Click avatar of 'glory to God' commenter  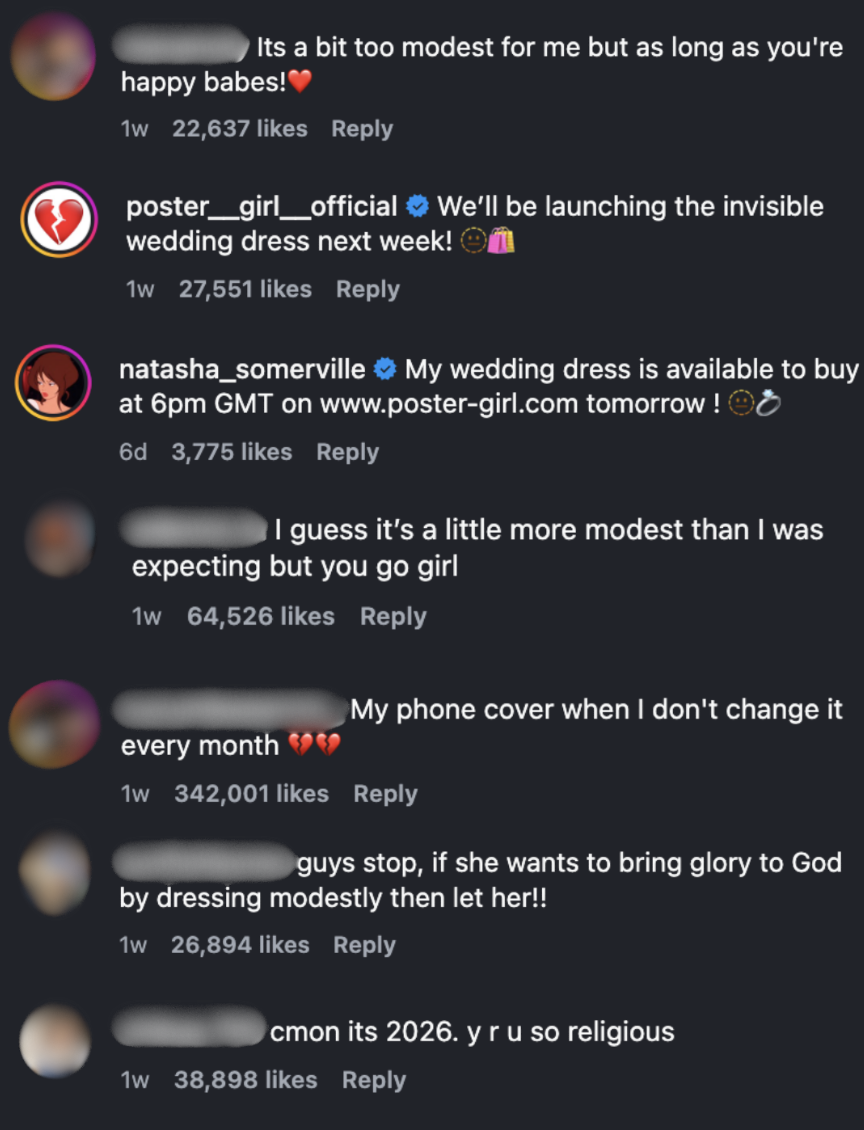pyautogui.click(x=55, y=874)
